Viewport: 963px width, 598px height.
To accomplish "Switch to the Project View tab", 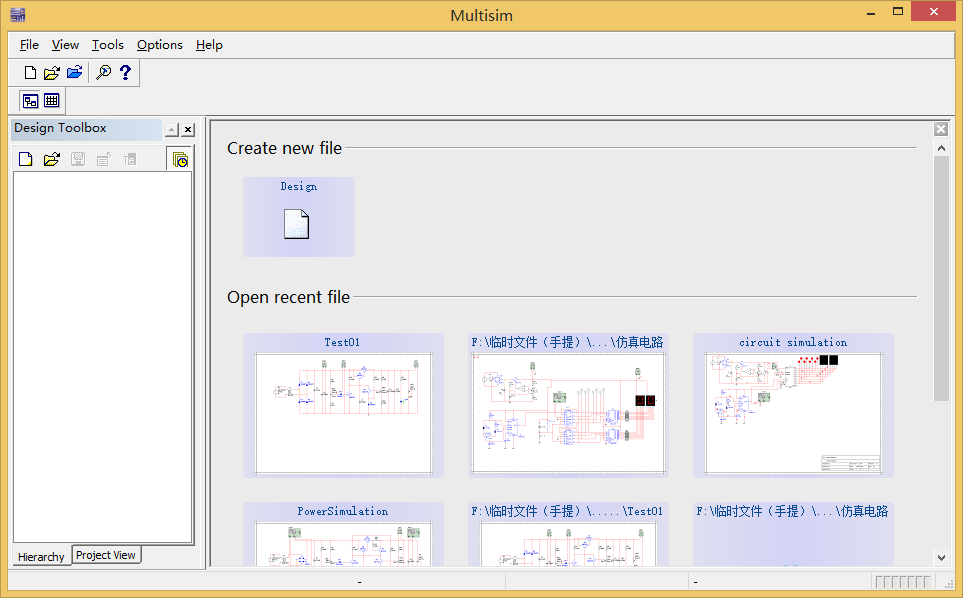I will [106, 555].
